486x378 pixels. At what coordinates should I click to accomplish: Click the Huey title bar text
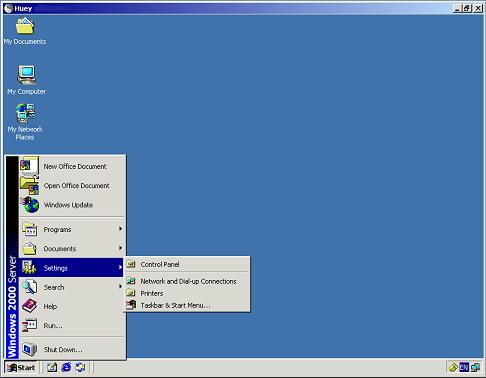point(23,8)
